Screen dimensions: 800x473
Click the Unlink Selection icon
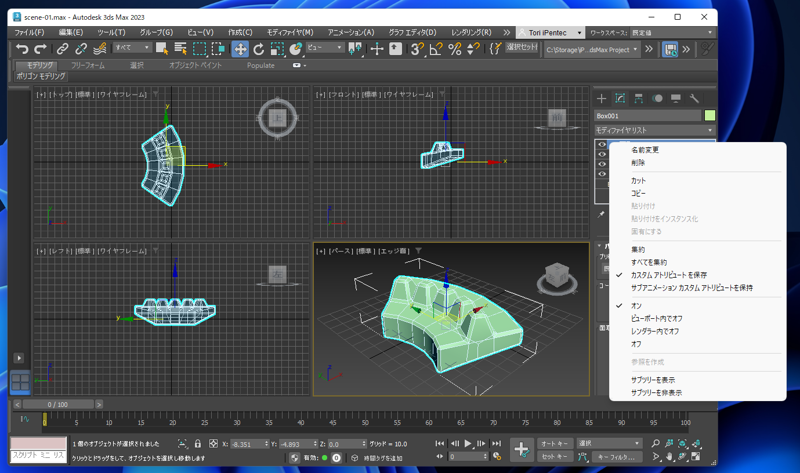81,49
